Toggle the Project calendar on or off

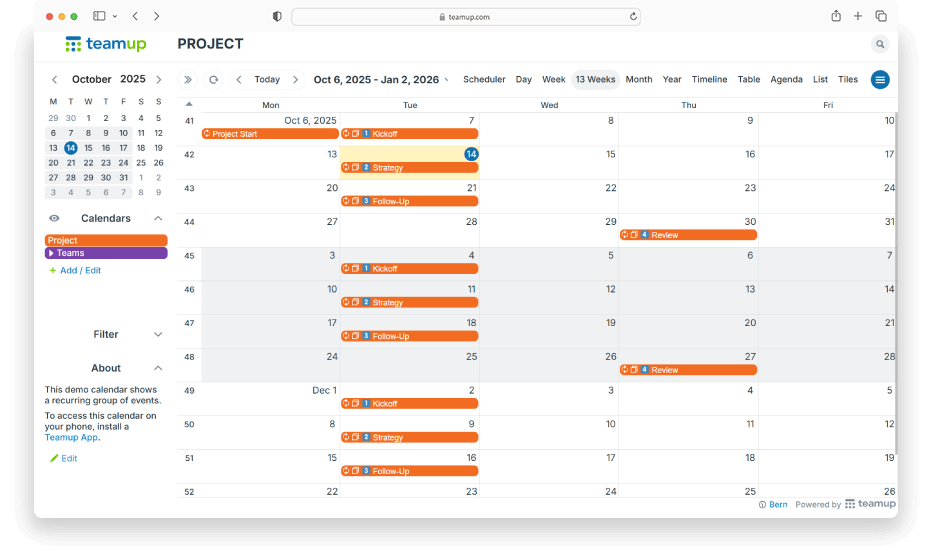(x=106, y=240)
